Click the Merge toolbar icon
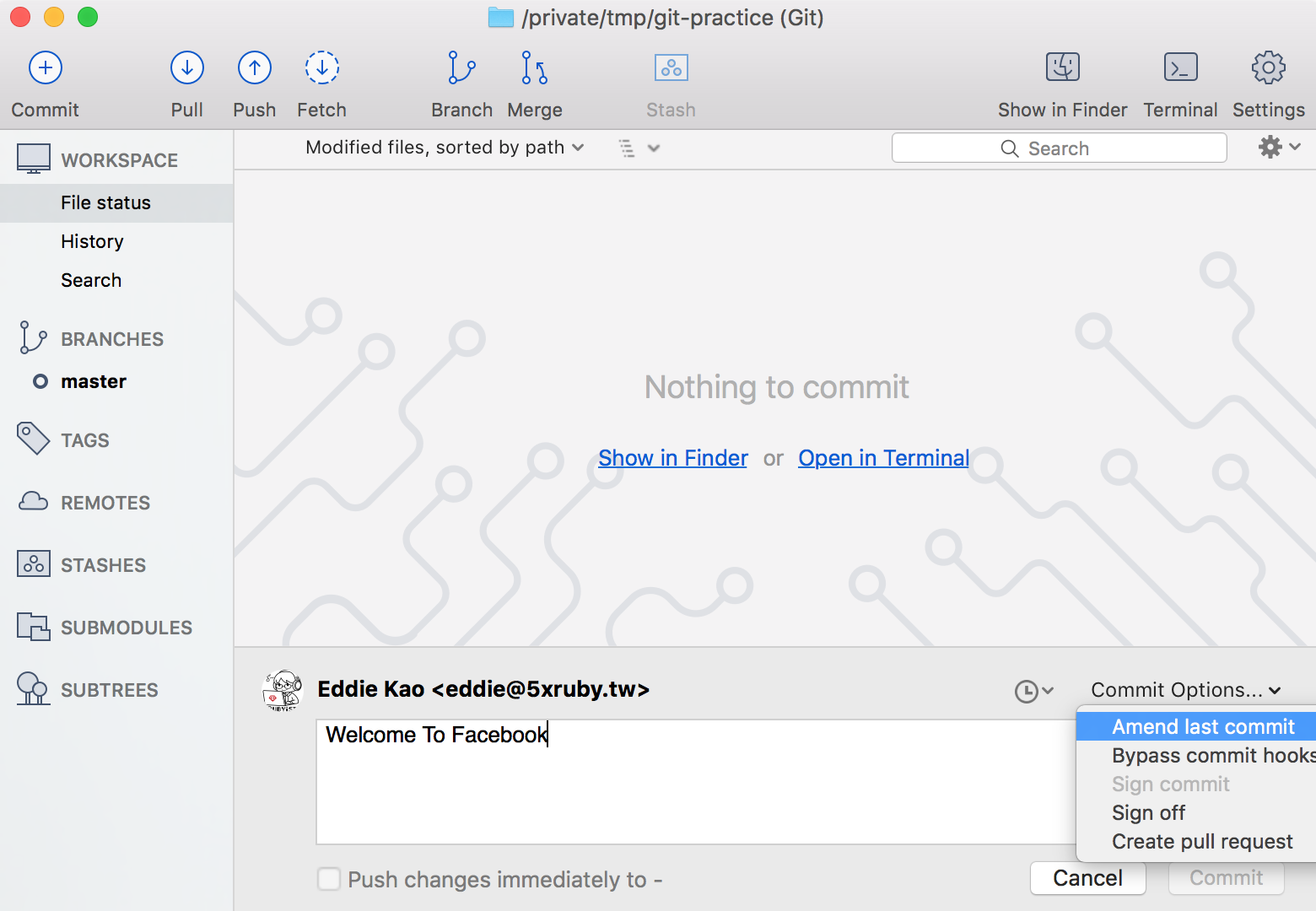The width and height of the screenshot is (1316, 911). [x=534, y=68]
